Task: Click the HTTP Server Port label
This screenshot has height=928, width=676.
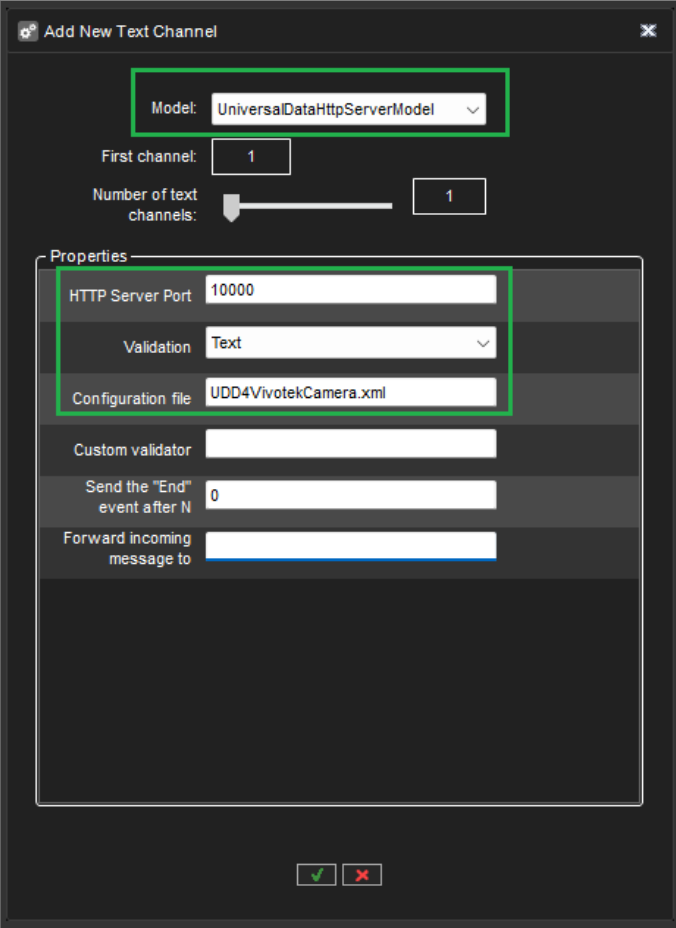Action: tap(130, 296)
